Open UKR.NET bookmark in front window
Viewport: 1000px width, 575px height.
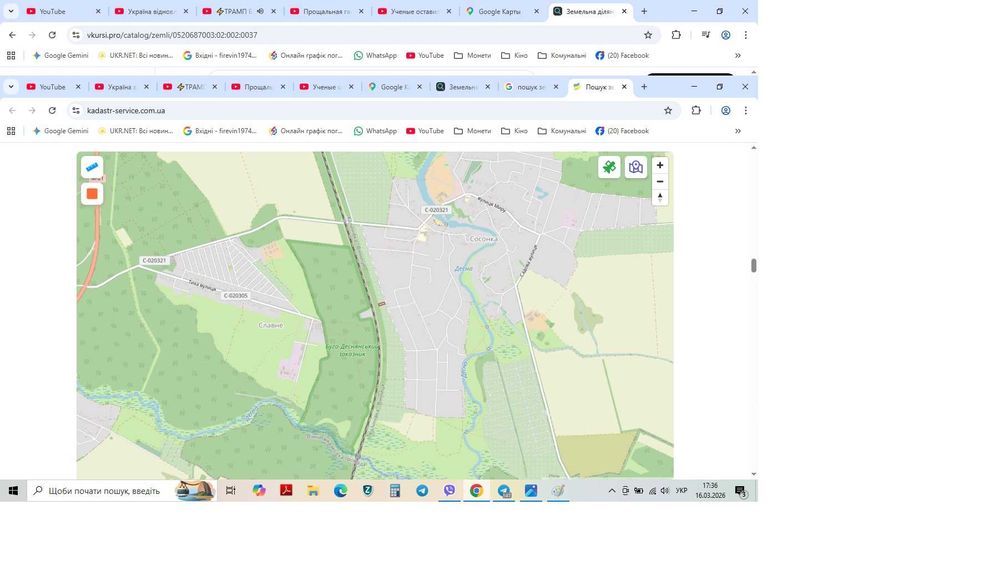[135, 131]
